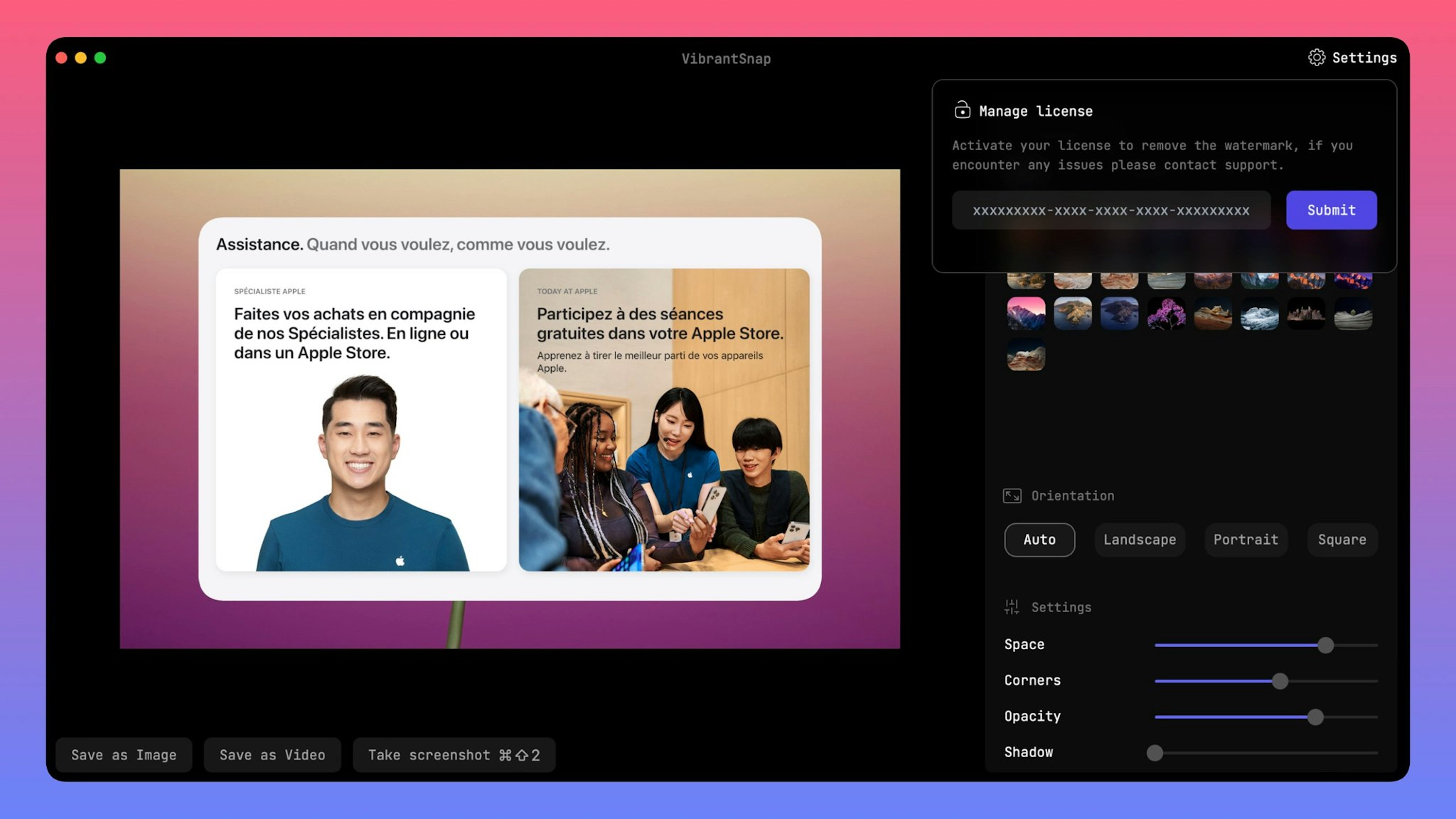Select Auto orientation

tap(1039, 540)
